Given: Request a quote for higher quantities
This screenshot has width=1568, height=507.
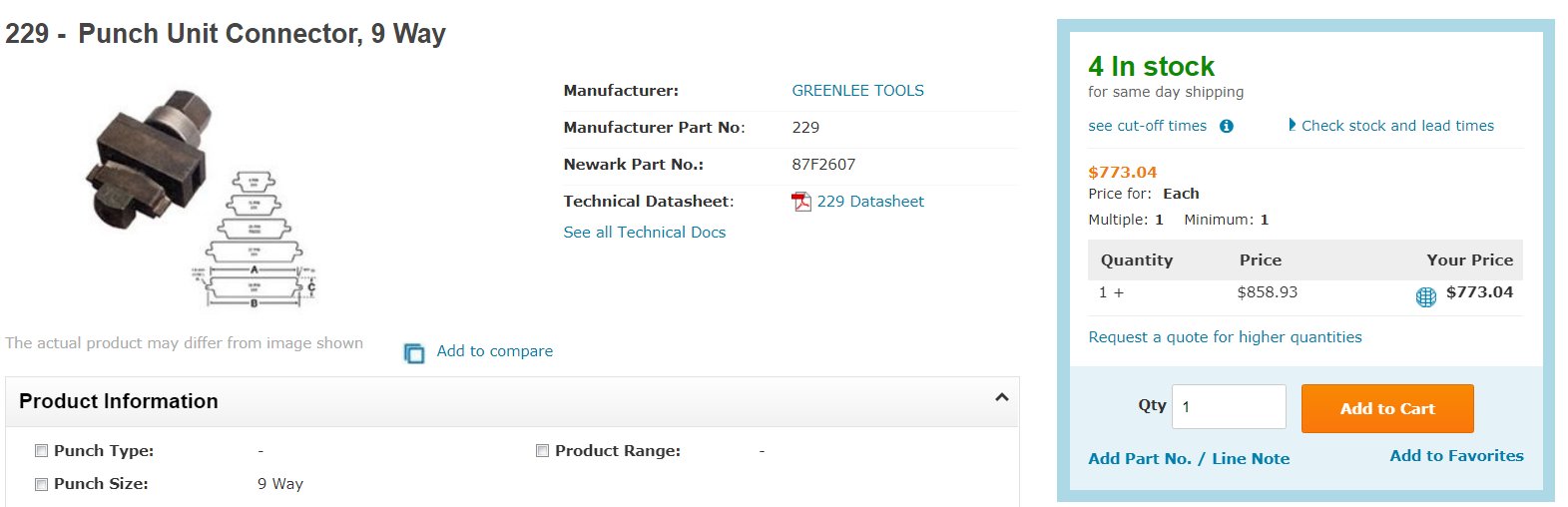Looking at the screenshot, I should (1225, 337).
